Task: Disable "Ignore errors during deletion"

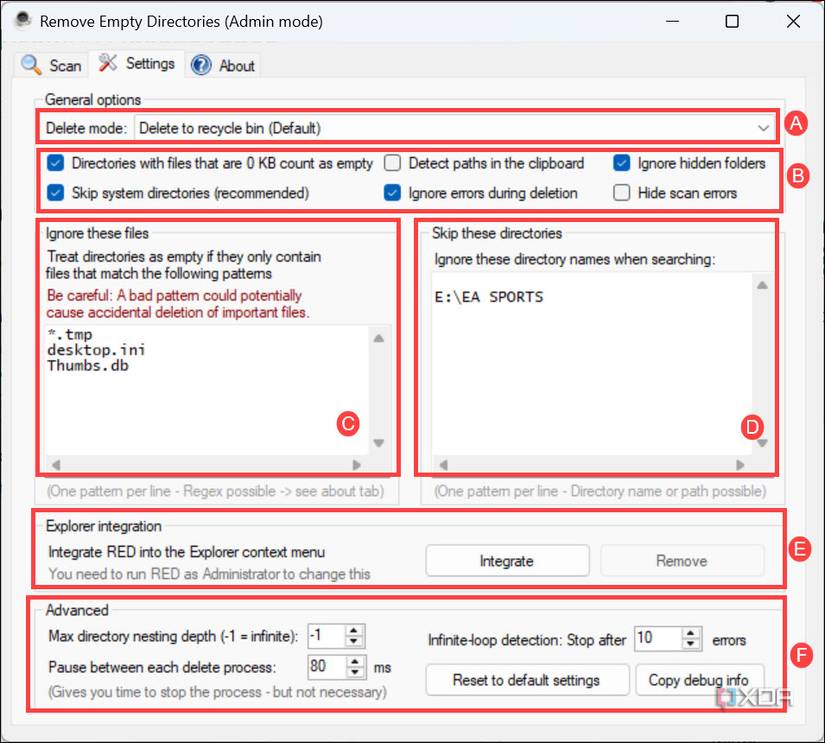Action: (392, 192)
